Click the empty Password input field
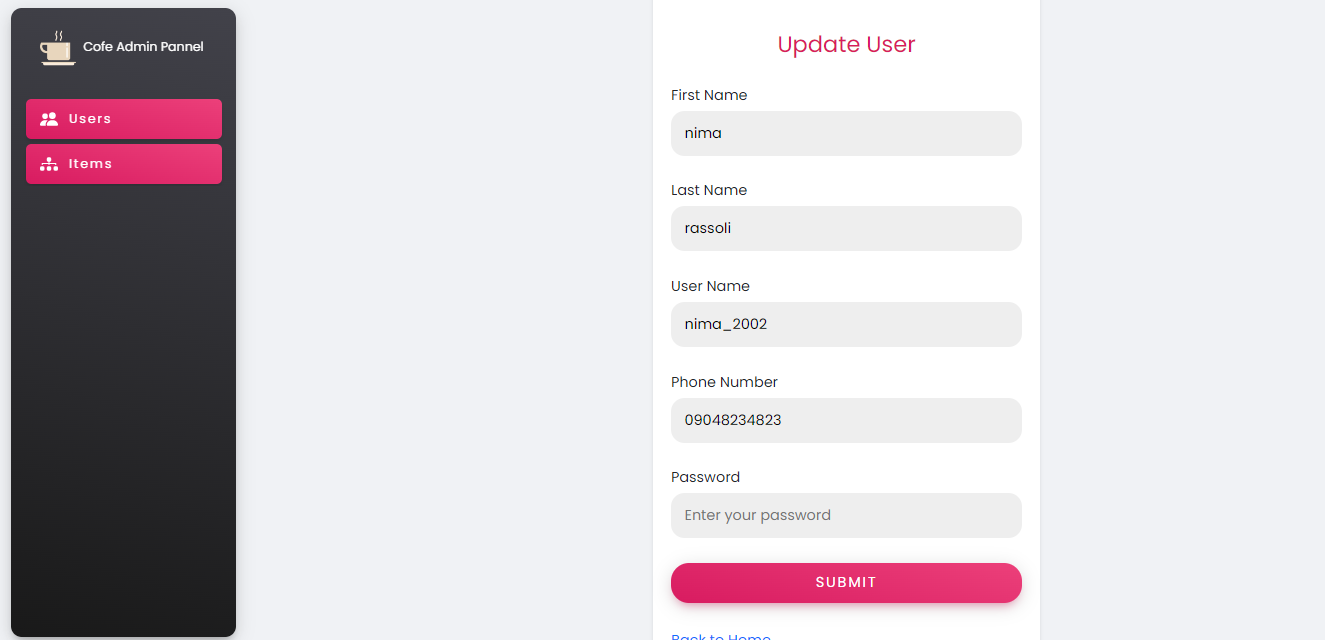Viewport: 1325px width, 640px height. 846,515
